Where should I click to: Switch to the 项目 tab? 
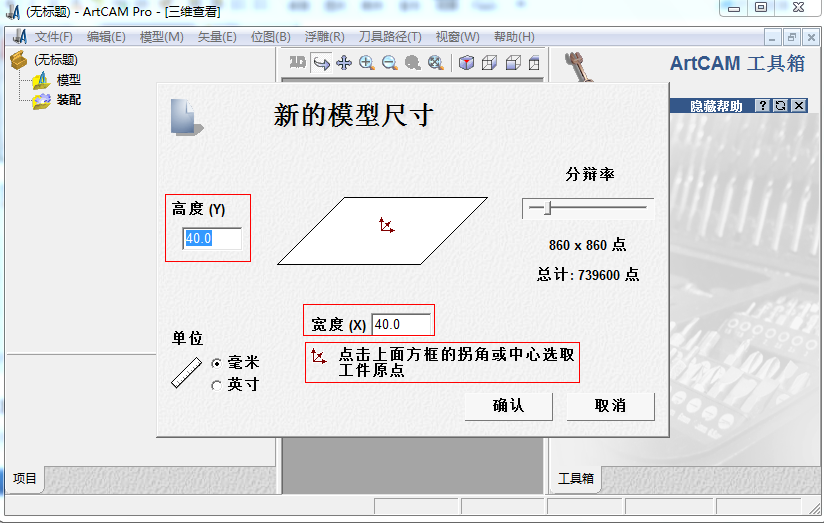(x=25, y=478)
